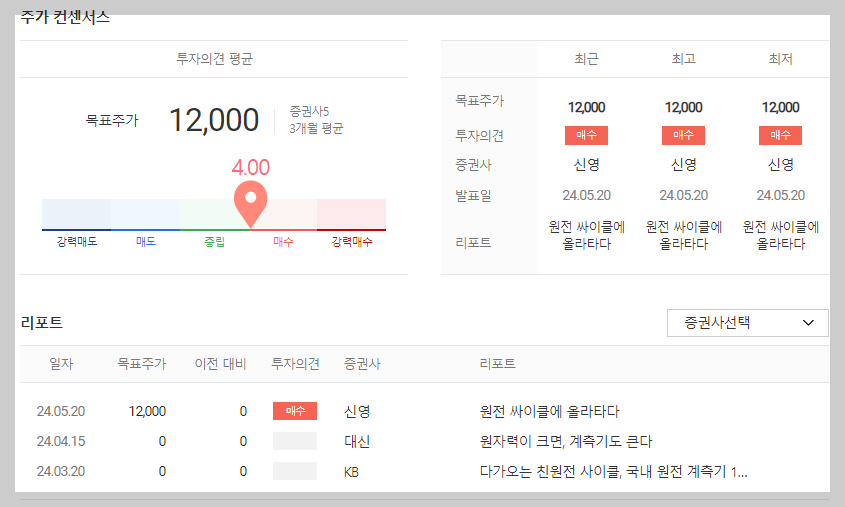Click the 투자의견 column header in report table
The width and height of the screenshot is (845, 507).
click(295, 364)
